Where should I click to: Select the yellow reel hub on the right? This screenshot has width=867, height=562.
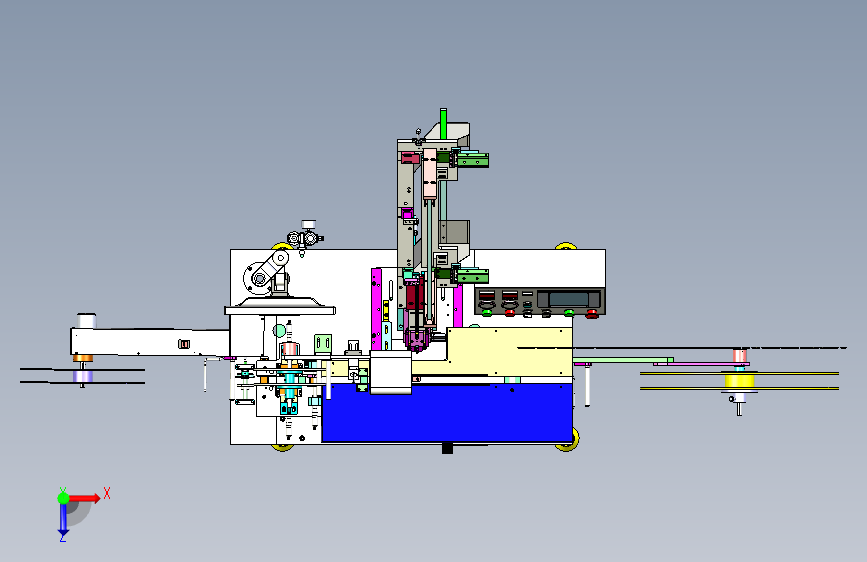click(x=740, y=381)
